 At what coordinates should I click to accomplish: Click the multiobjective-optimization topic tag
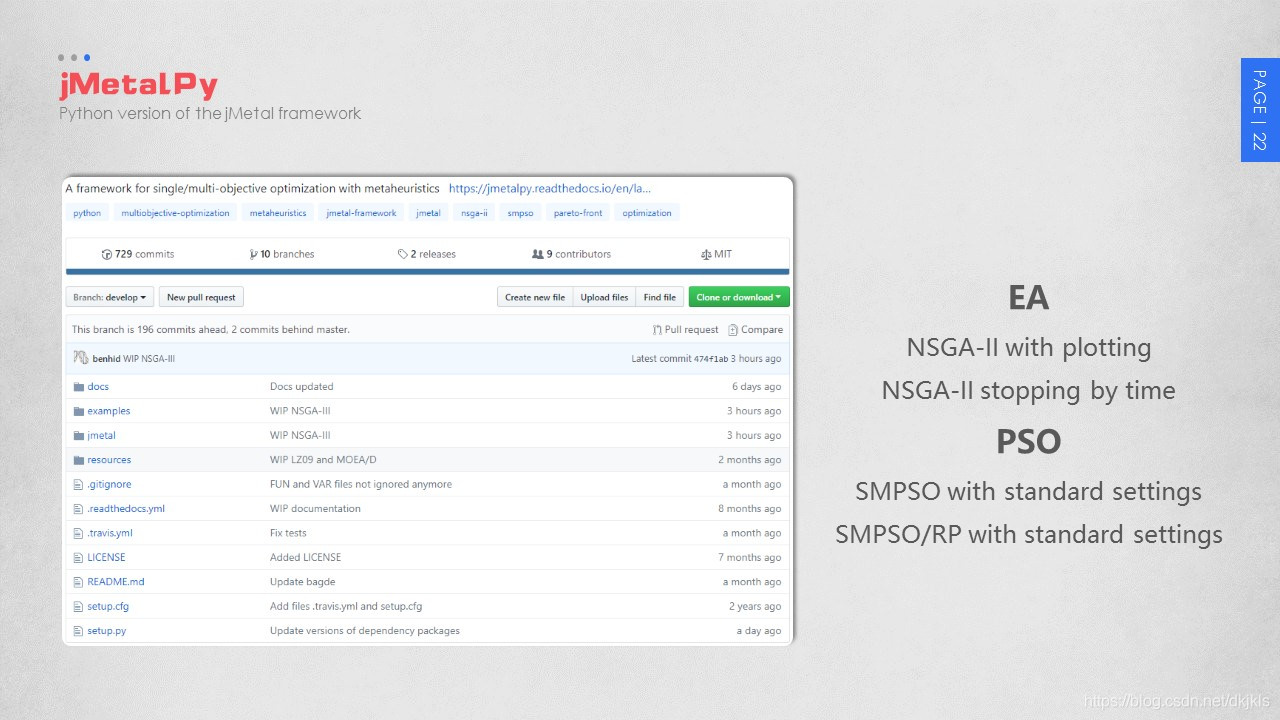tap(175, 213)
